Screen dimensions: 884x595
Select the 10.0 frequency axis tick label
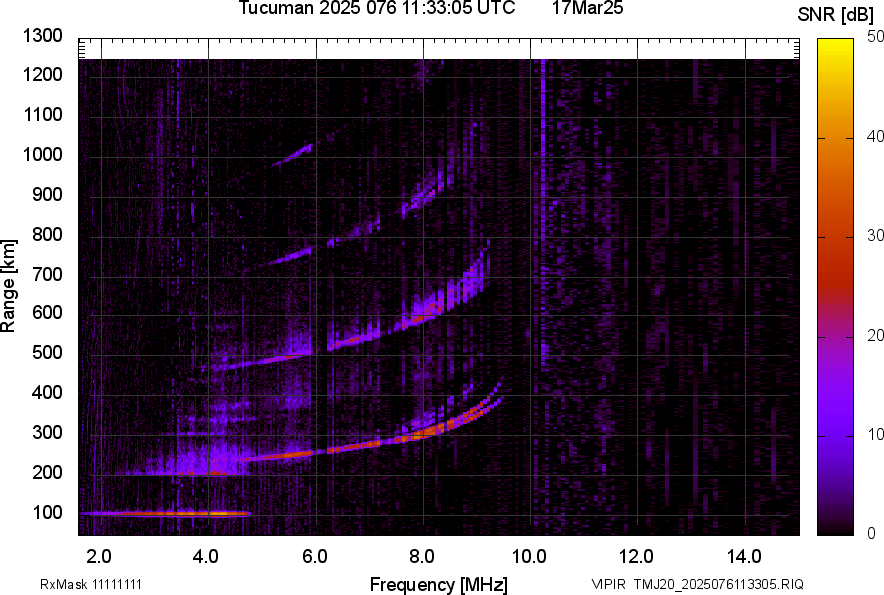tap(529, 556)
